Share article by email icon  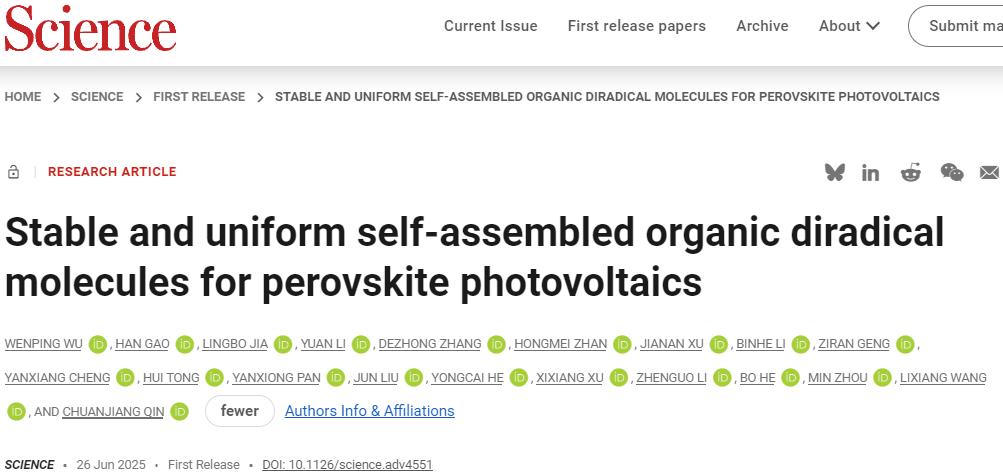989,172
